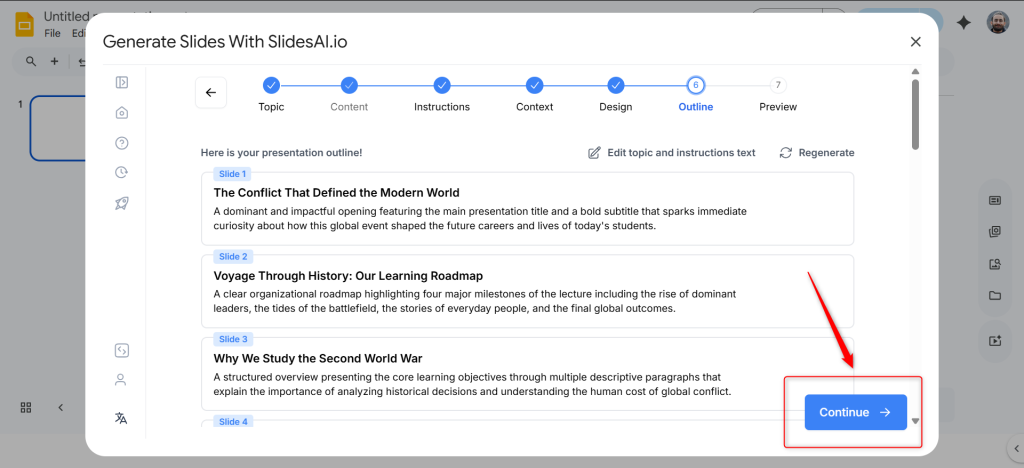Click the Slide 1 description paragraph
The width and height of the screenshot is (1024, 468).
[480, 219]
